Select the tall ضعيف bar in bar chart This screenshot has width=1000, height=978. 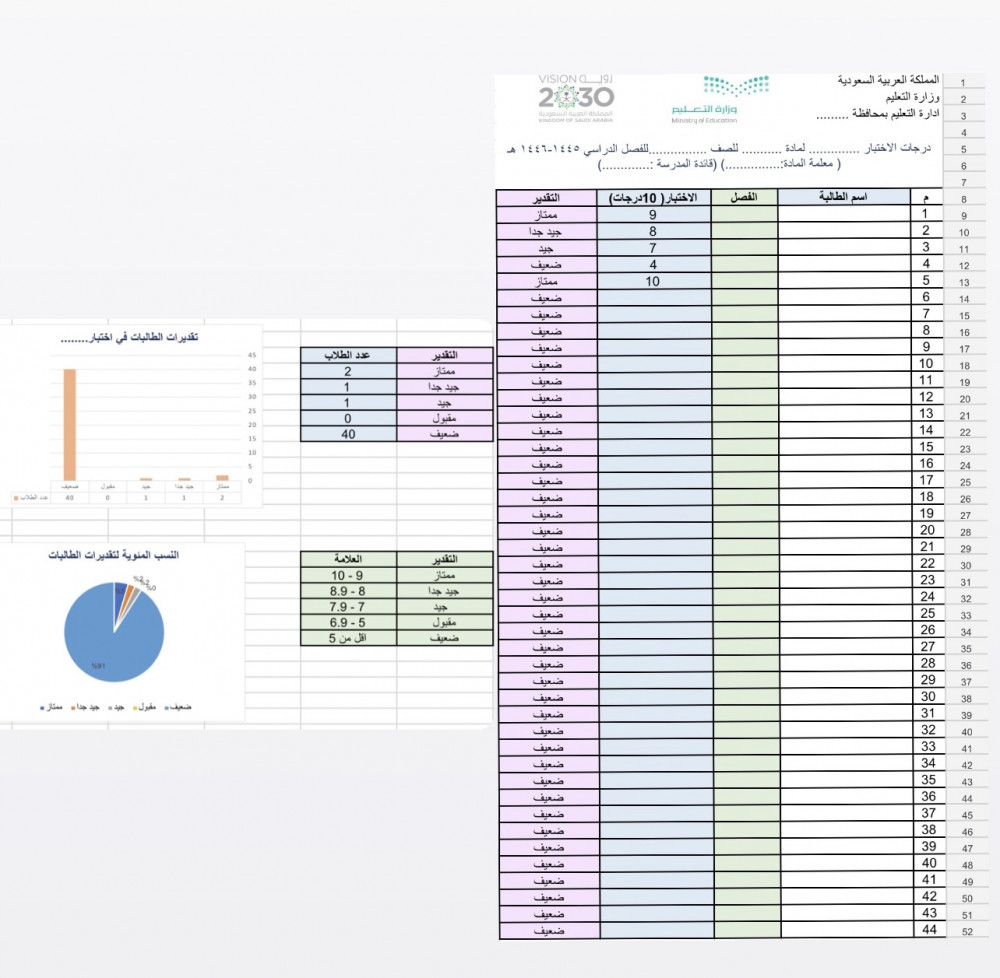[x=70, y=424]
